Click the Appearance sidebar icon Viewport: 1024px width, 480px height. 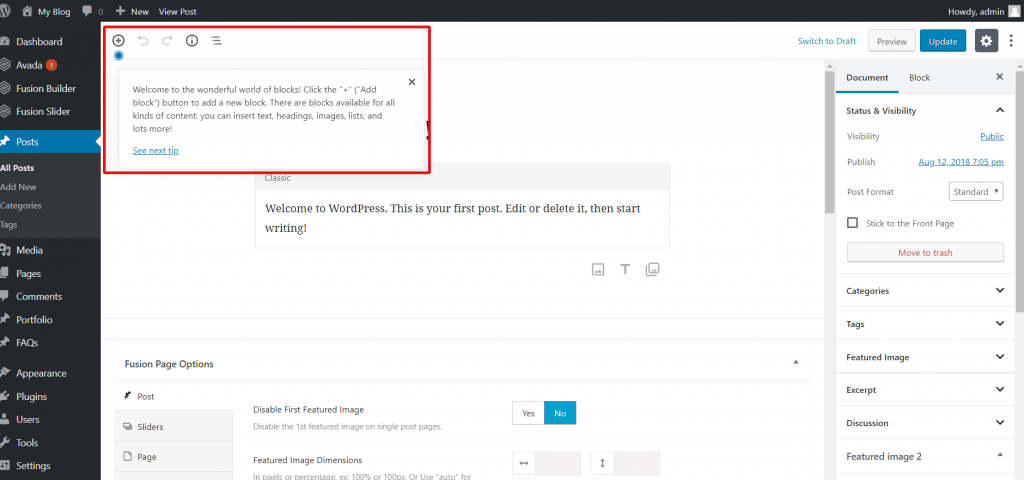pyautogui.click(x=5, y=373)
